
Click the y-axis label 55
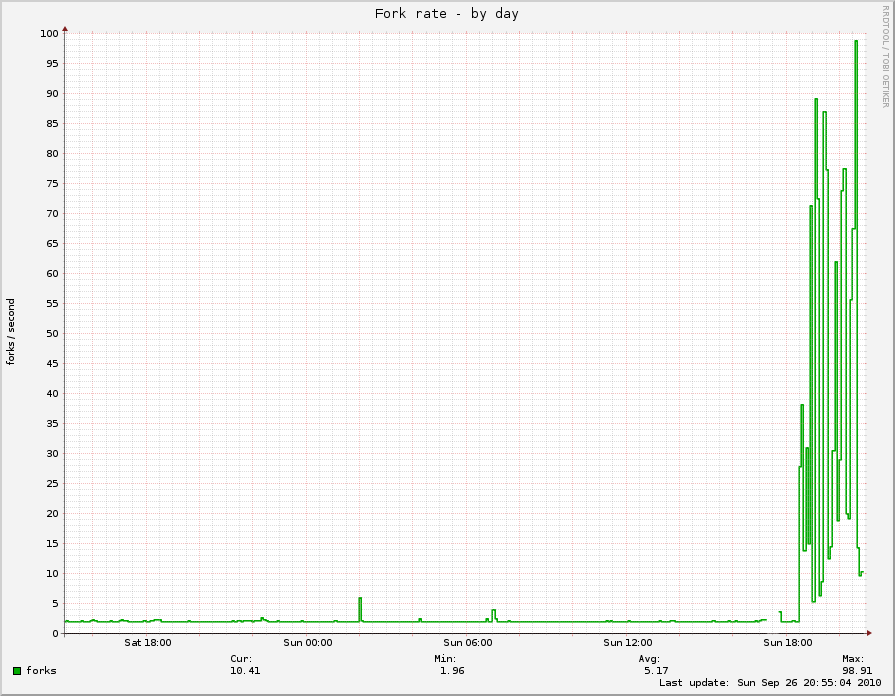point(52,304)
